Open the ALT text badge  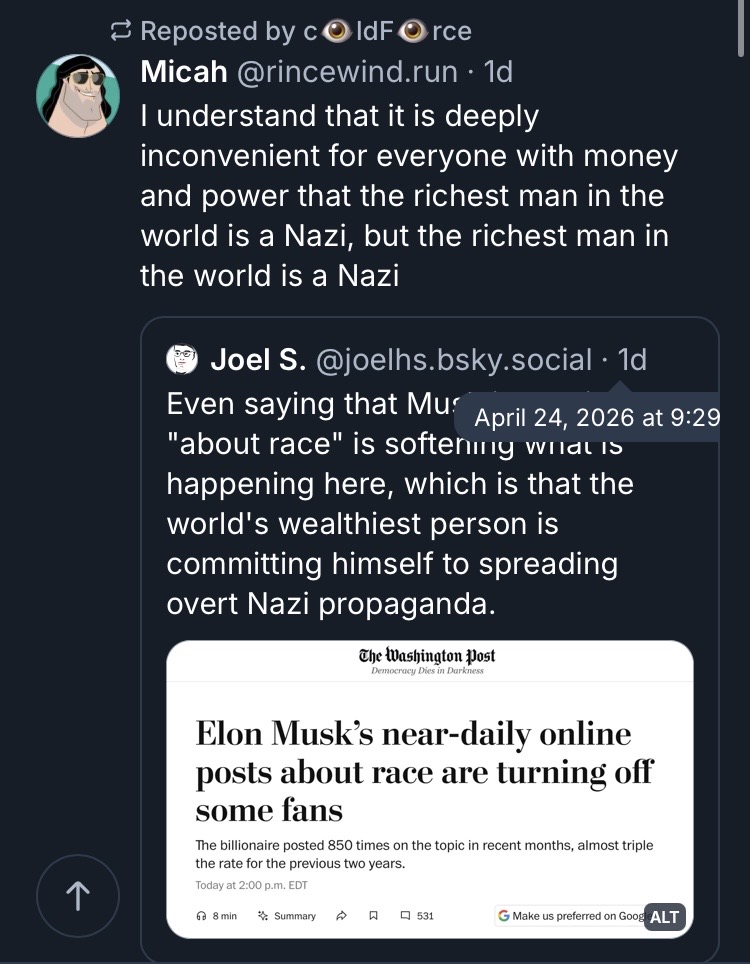tap(664, 917)
